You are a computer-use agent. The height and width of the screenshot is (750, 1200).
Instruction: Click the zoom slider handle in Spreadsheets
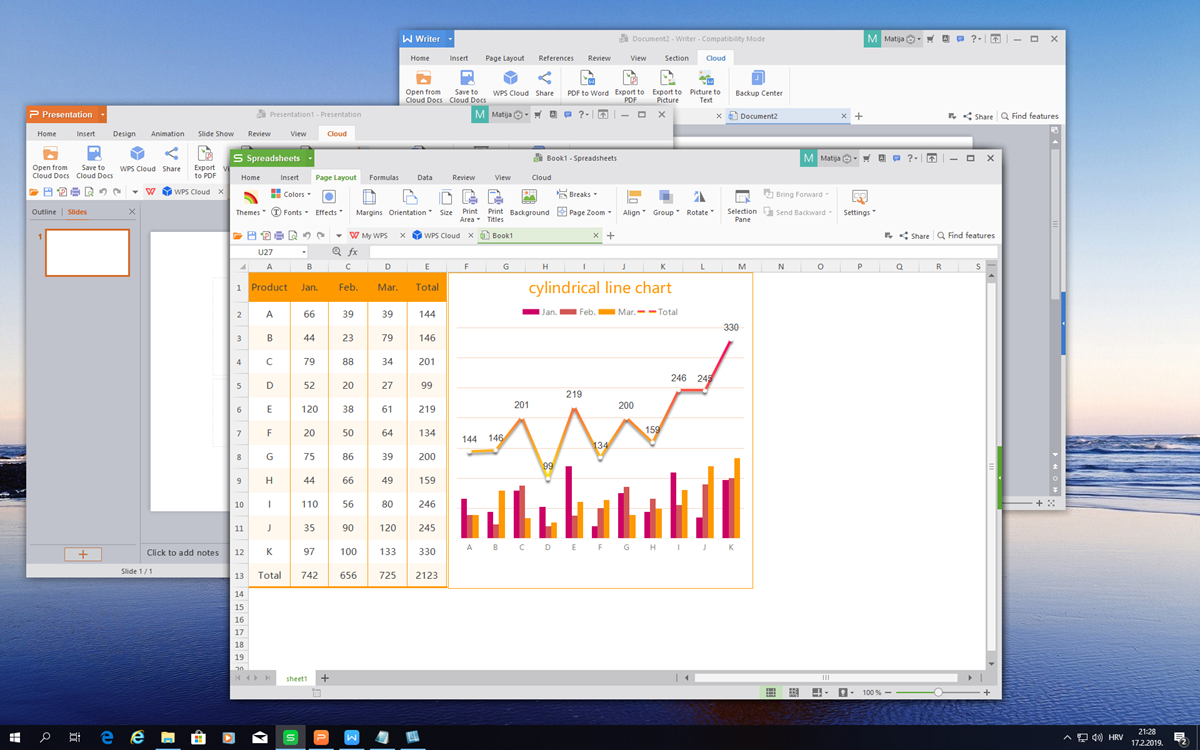pyautogui.click(x=938, y=692)
